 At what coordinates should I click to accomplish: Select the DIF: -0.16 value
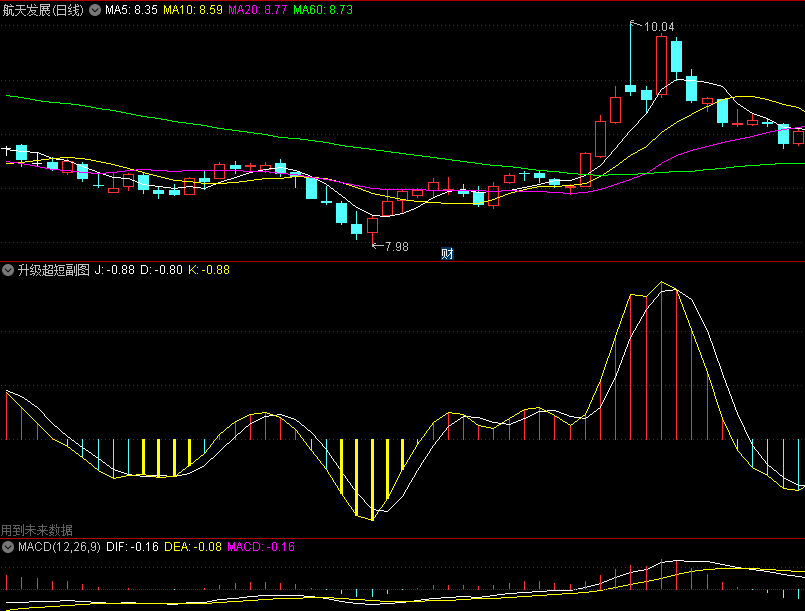132,547
